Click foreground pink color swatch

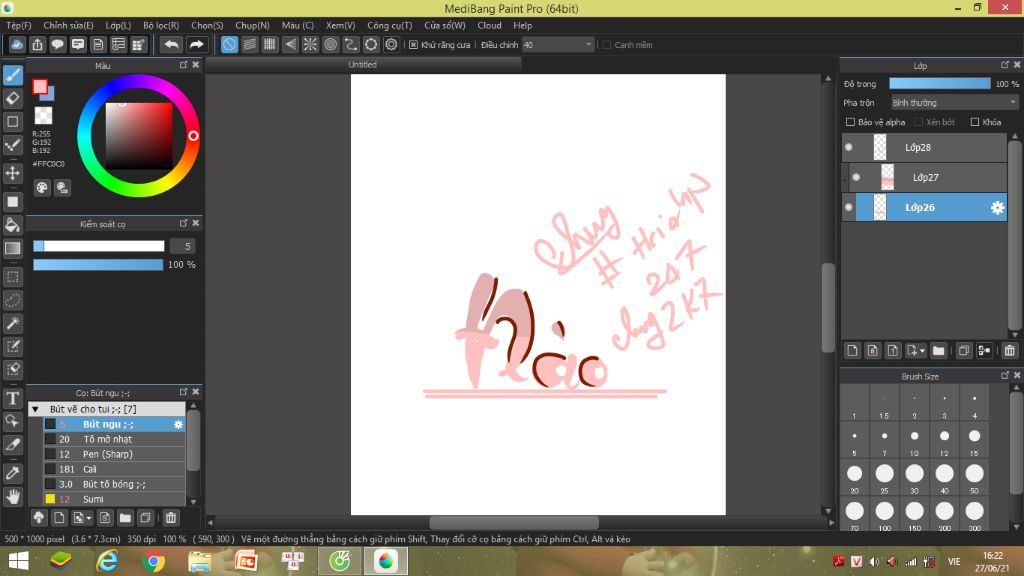click(x=40, y=87)
